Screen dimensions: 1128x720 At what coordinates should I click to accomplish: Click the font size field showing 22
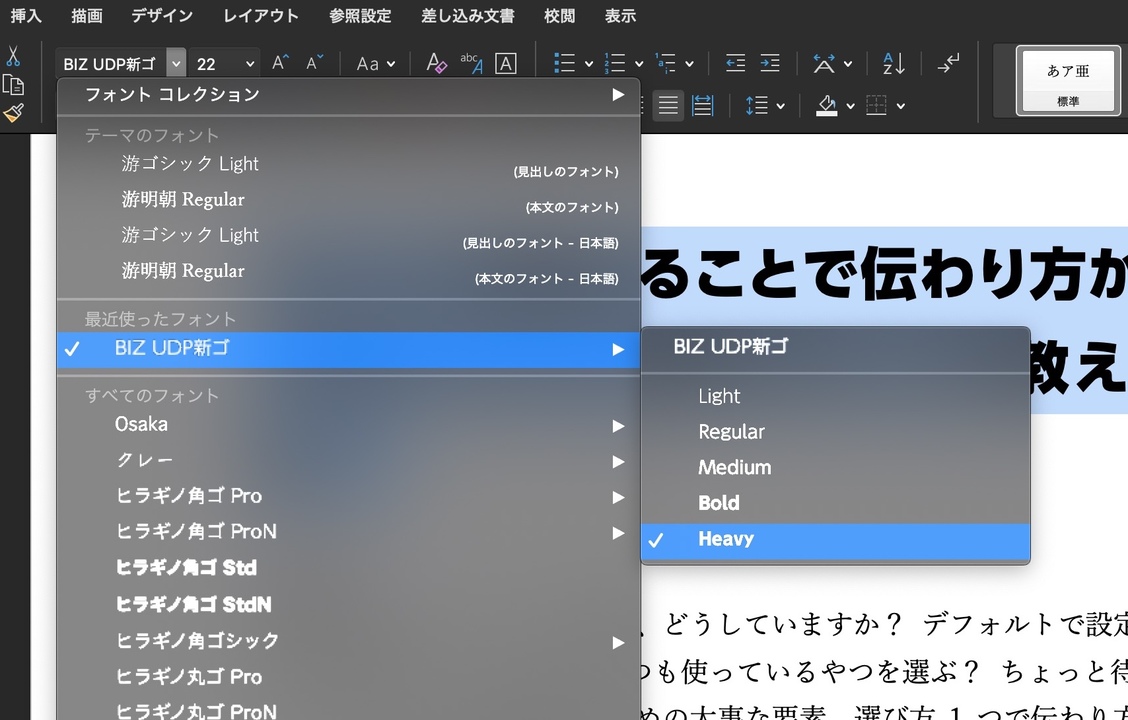tap(215, 64)
